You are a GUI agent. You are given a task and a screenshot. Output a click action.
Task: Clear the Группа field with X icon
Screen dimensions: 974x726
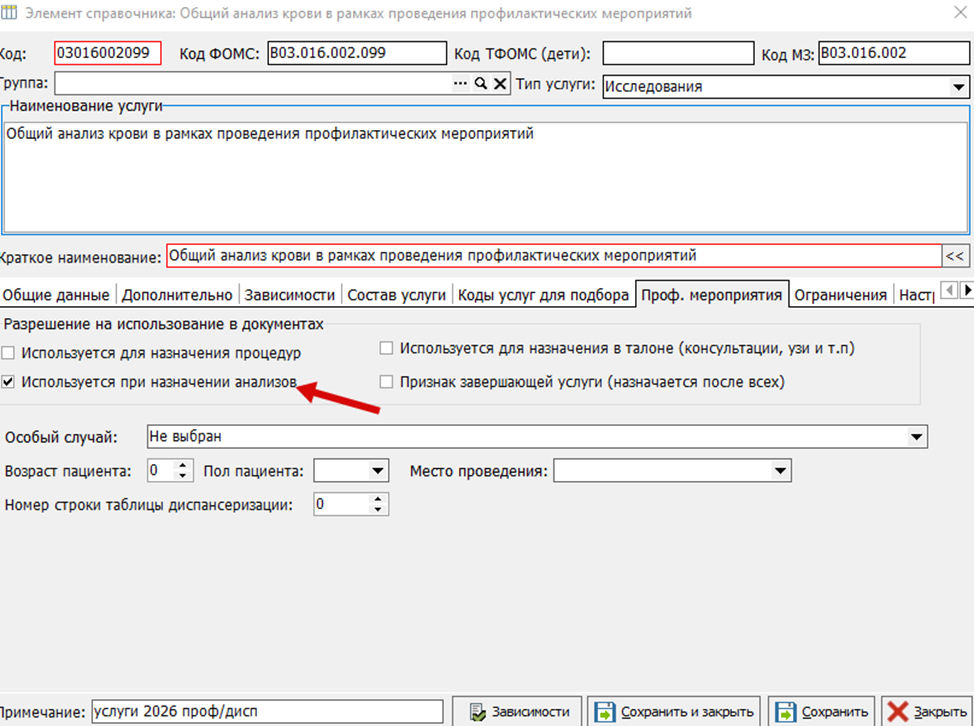tap(500, 83)
